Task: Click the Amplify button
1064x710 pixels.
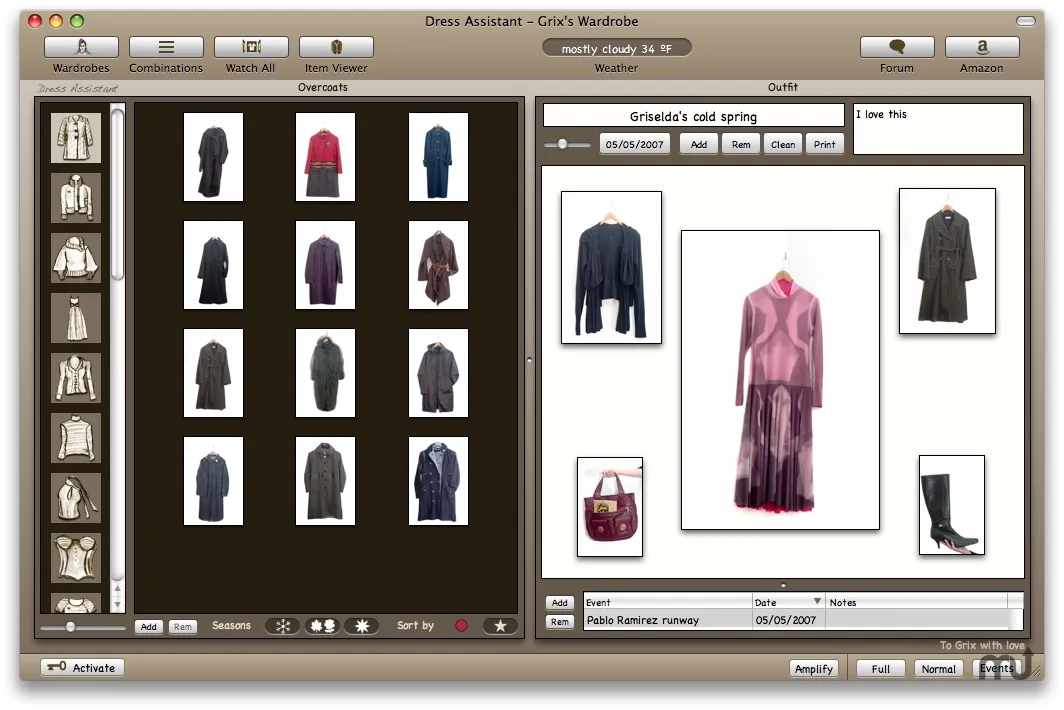Action: point(814,668)
